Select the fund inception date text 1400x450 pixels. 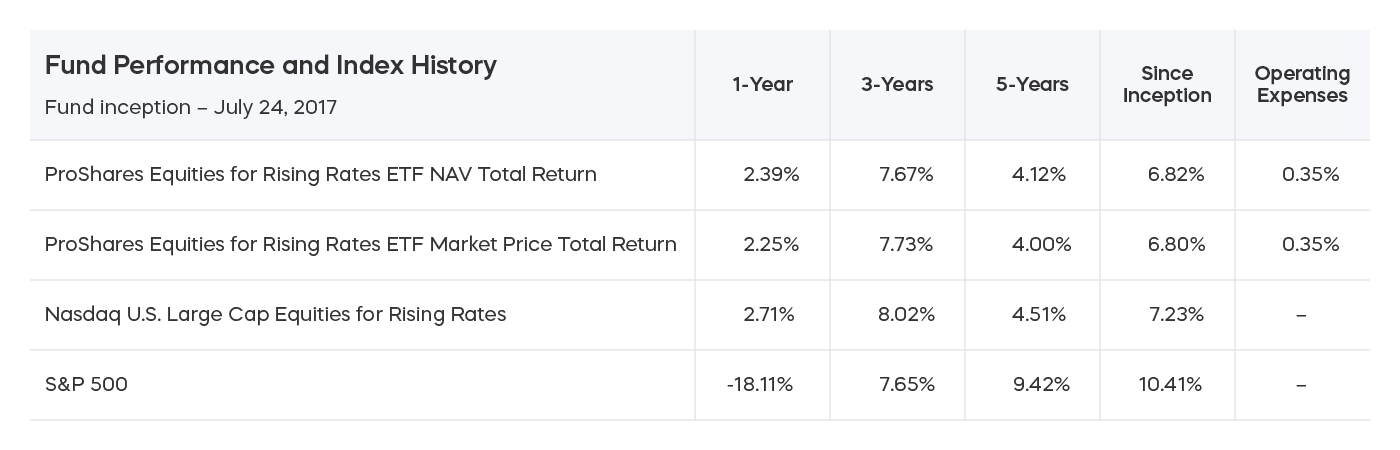click(191, 106)
